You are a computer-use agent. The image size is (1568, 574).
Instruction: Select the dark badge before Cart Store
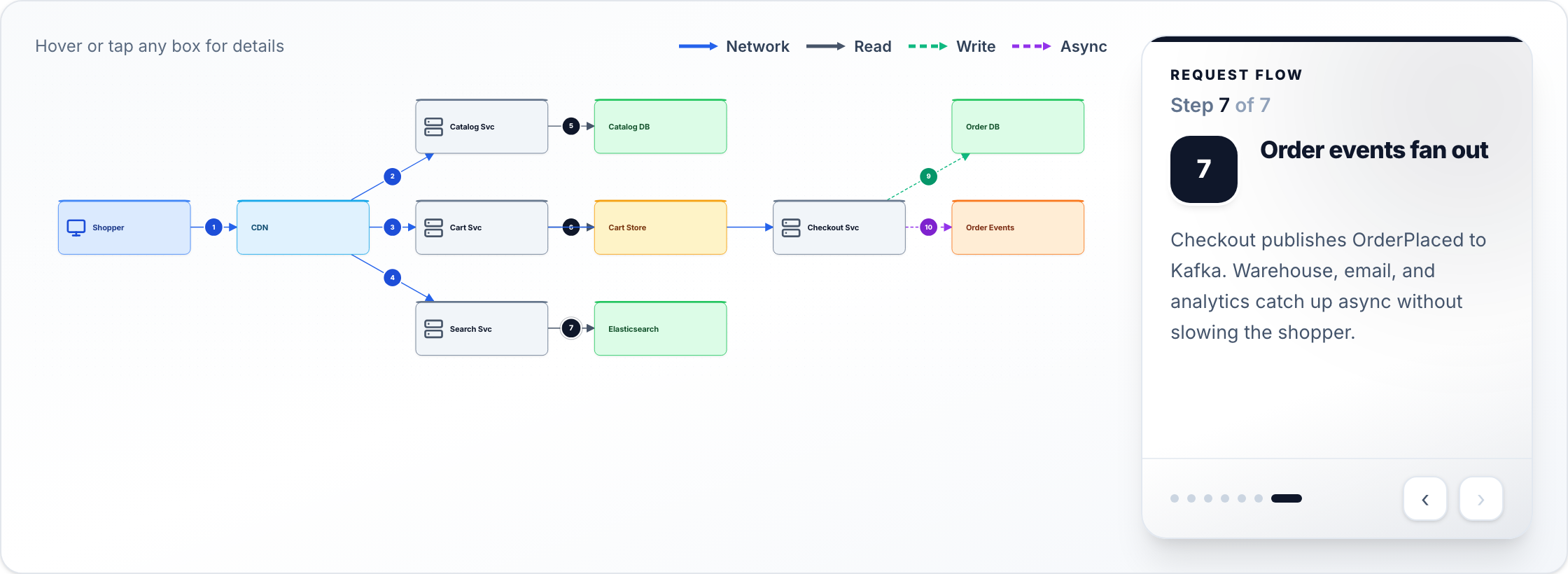(571, 227)
